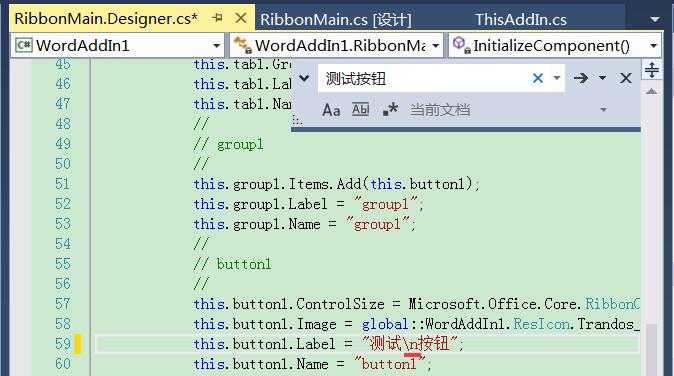The width and height of the screenshot is (674, 376).
Task: Click the InitializeComponent method icon
Action: click(462, 45)
